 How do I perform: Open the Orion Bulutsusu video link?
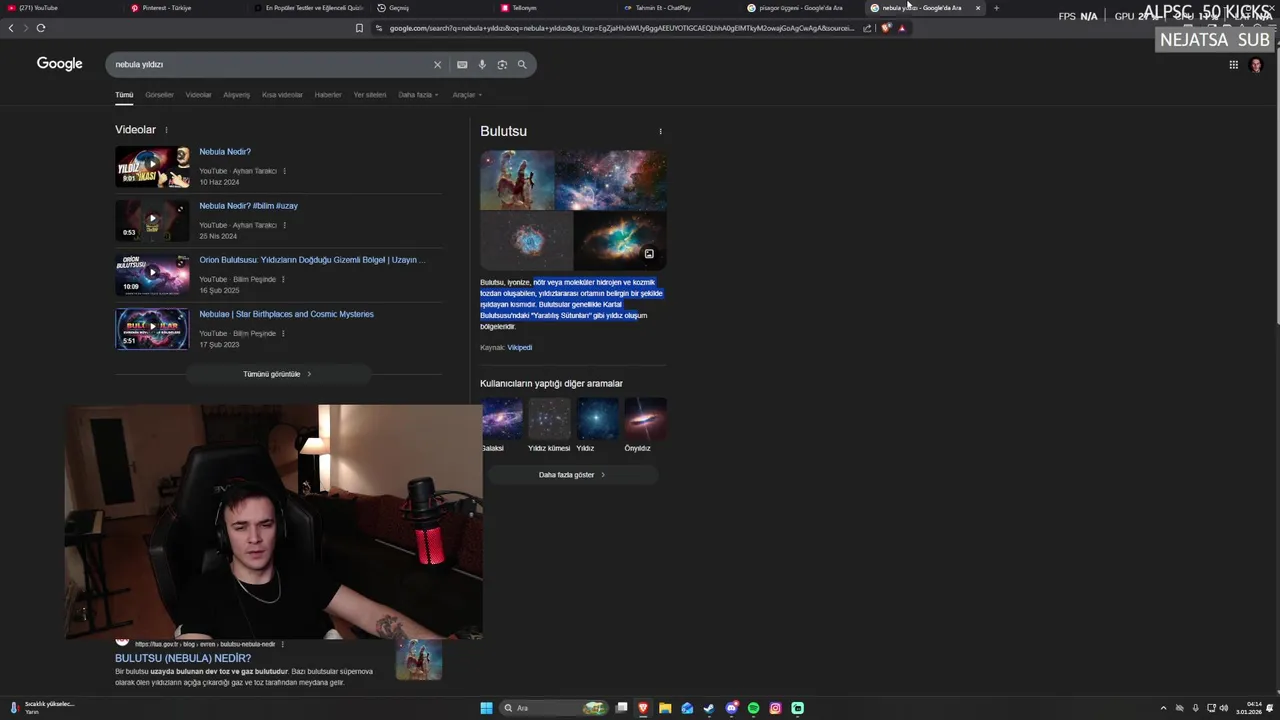click(x=312, y=260)
